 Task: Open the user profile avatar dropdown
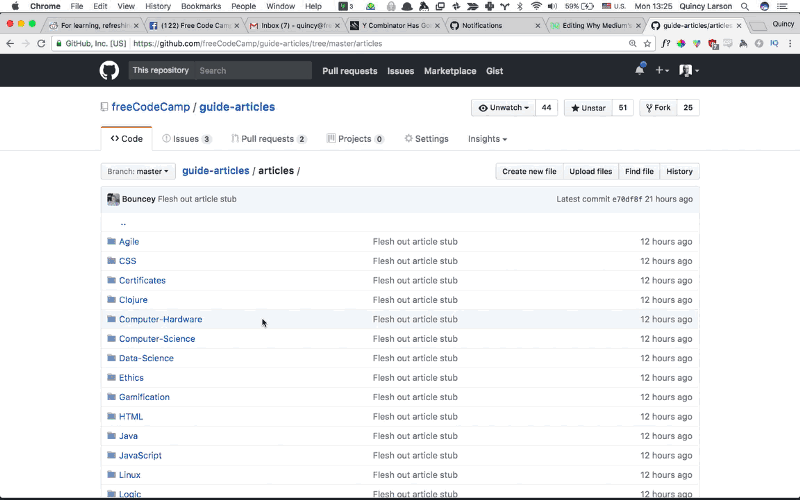coord(688,71)
